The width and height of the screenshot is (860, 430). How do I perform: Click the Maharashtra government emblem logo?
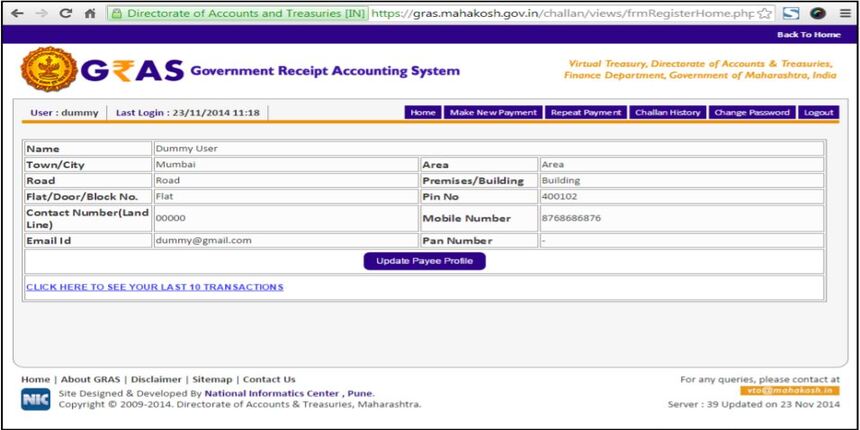(48, 69)
